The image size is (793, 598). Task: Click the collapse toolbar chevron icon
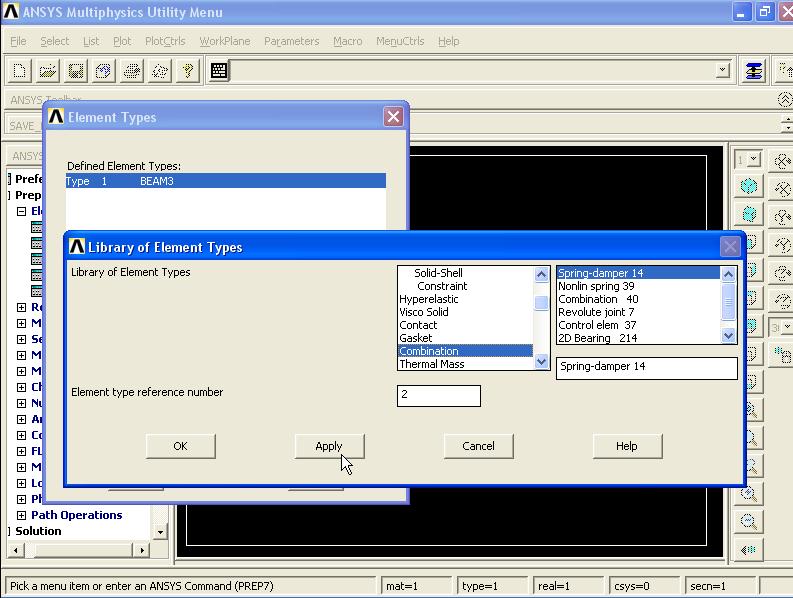(785, 100)
